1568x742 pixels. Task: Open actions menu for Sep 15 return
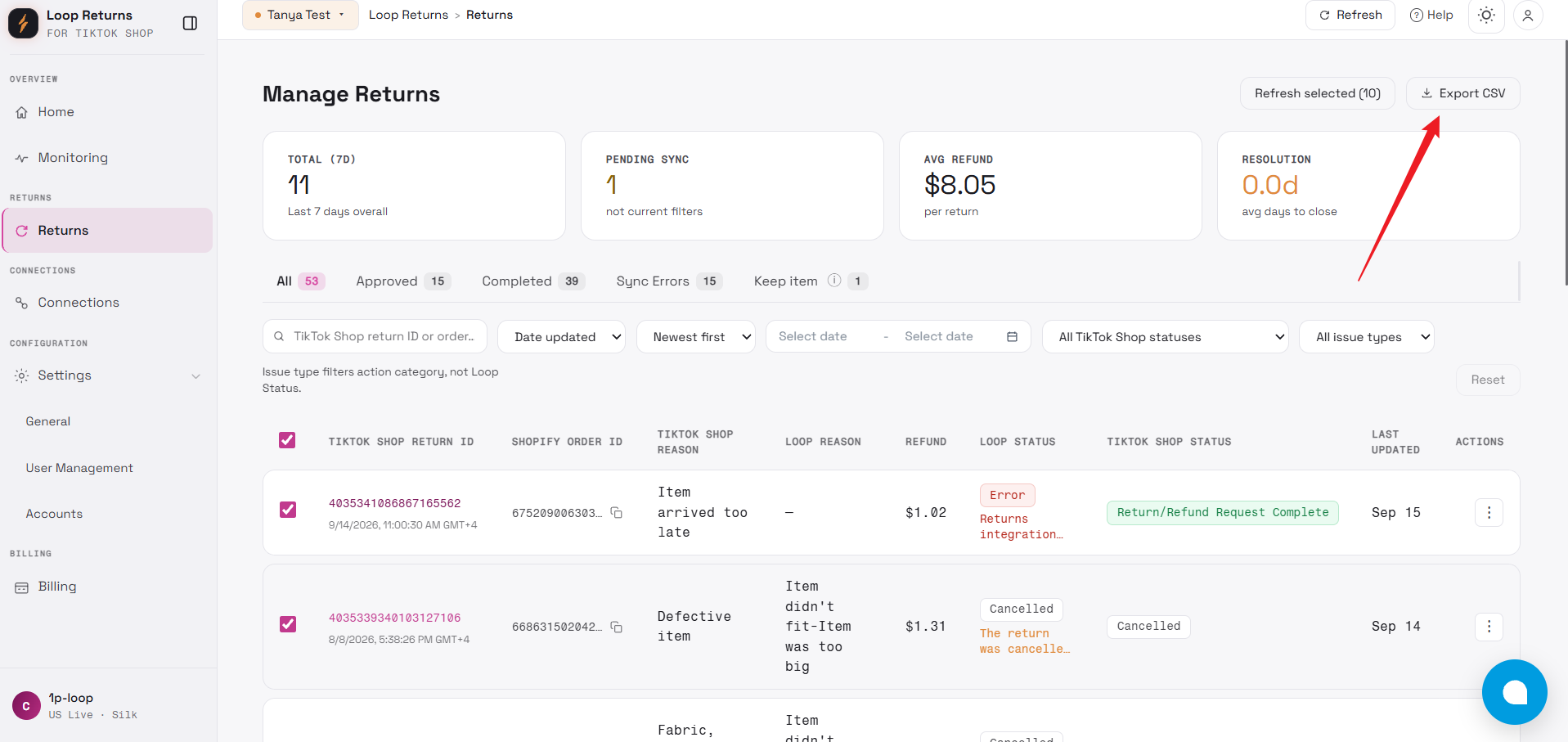coord(1489,513)
